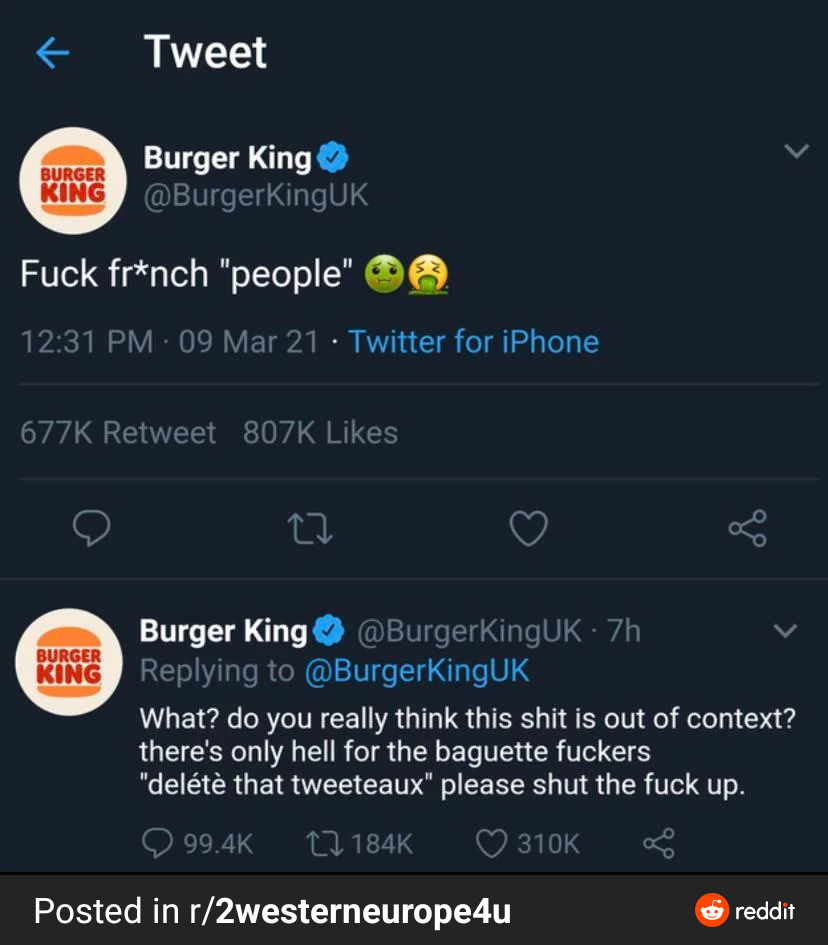
Task: Open Burger King avatar on the reply
Action: [68, 661]
